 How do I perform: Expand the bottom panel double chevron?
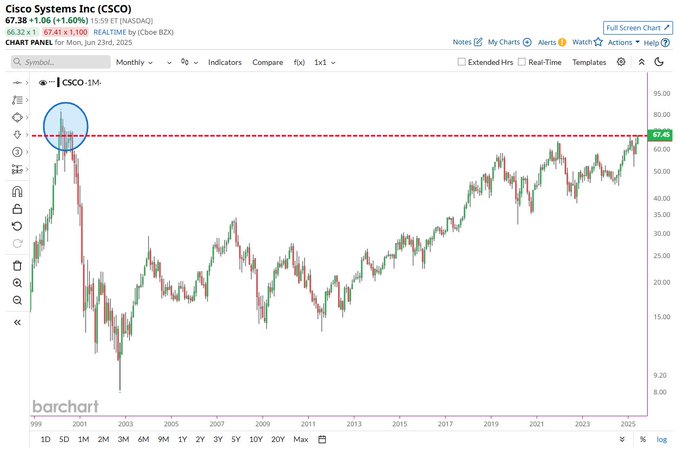coord(622,439)
